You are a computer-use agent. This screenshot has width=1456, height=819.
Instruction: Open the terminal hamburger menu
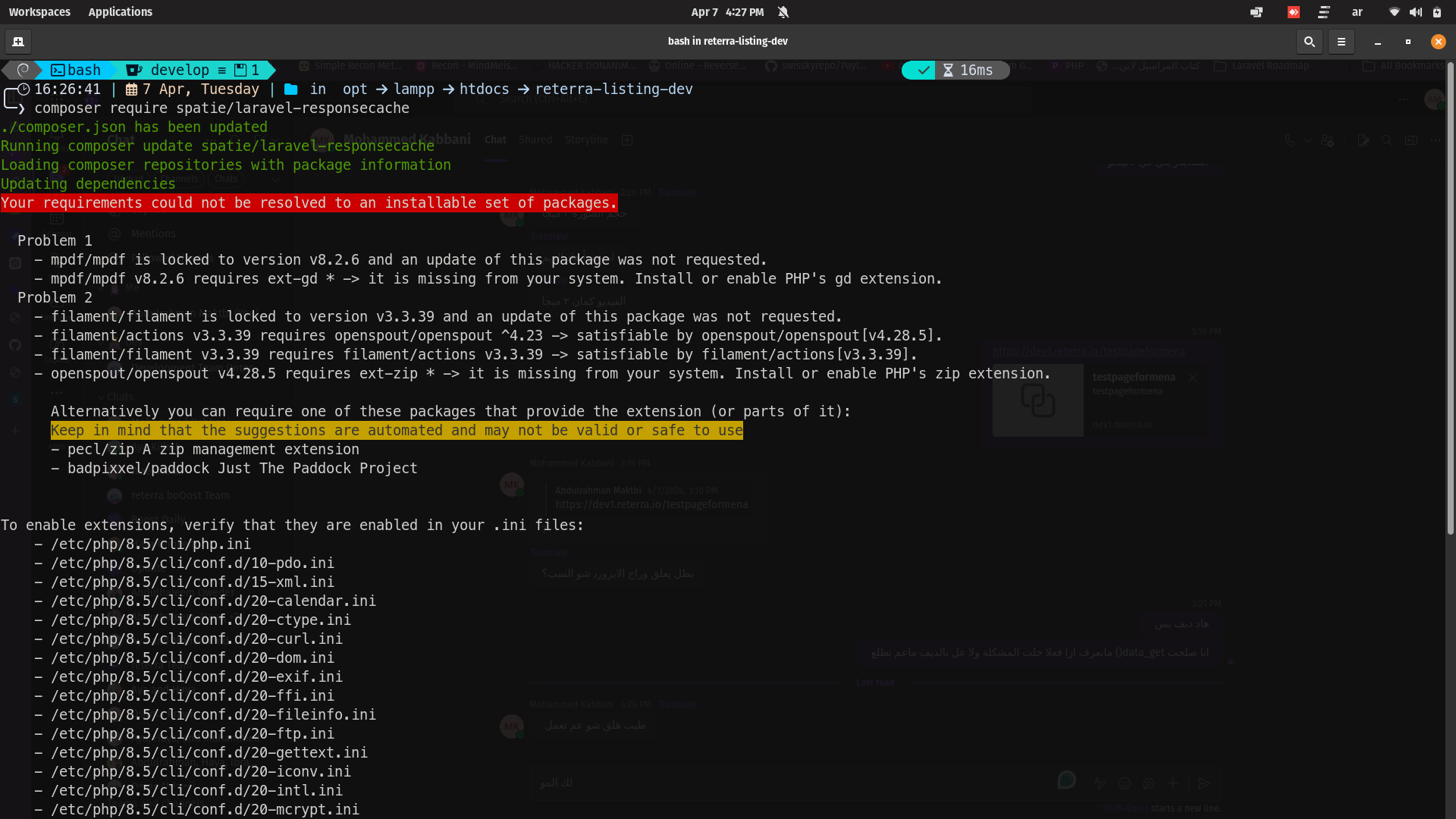(1341, 42)
